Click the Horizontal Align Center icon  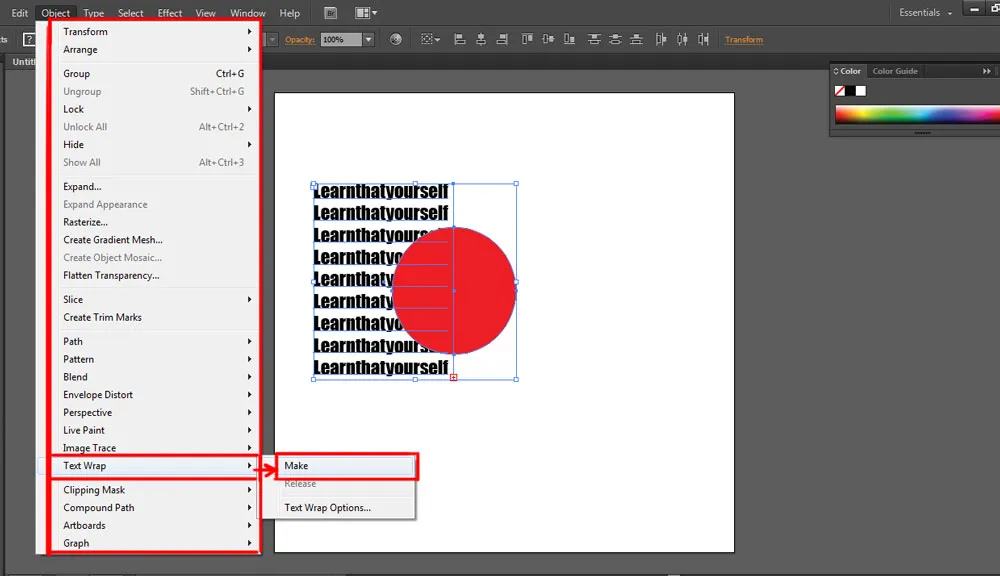[479, 38]
